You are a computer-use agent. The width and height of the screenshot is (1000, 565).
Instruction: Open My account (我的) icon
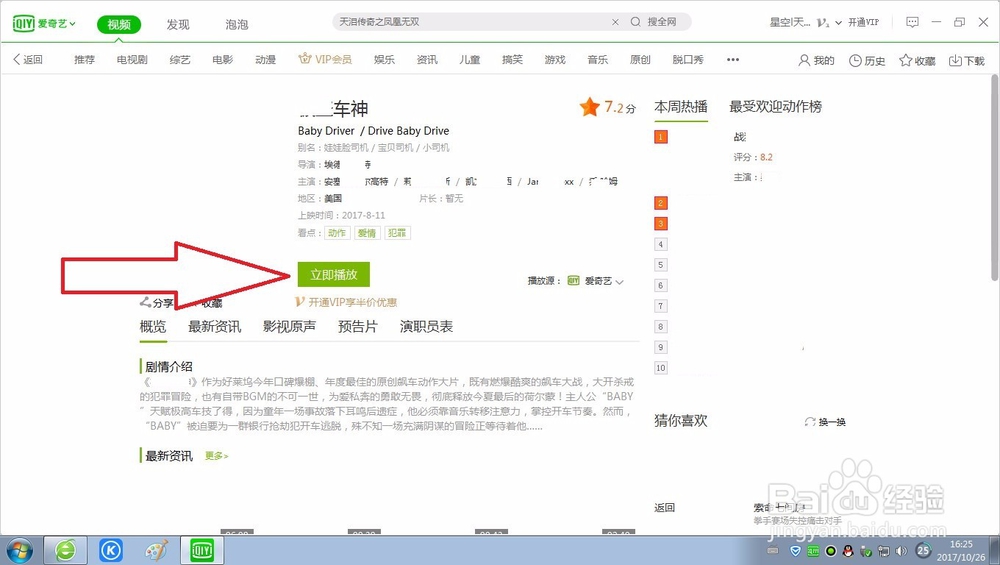(x=816, y=61)
